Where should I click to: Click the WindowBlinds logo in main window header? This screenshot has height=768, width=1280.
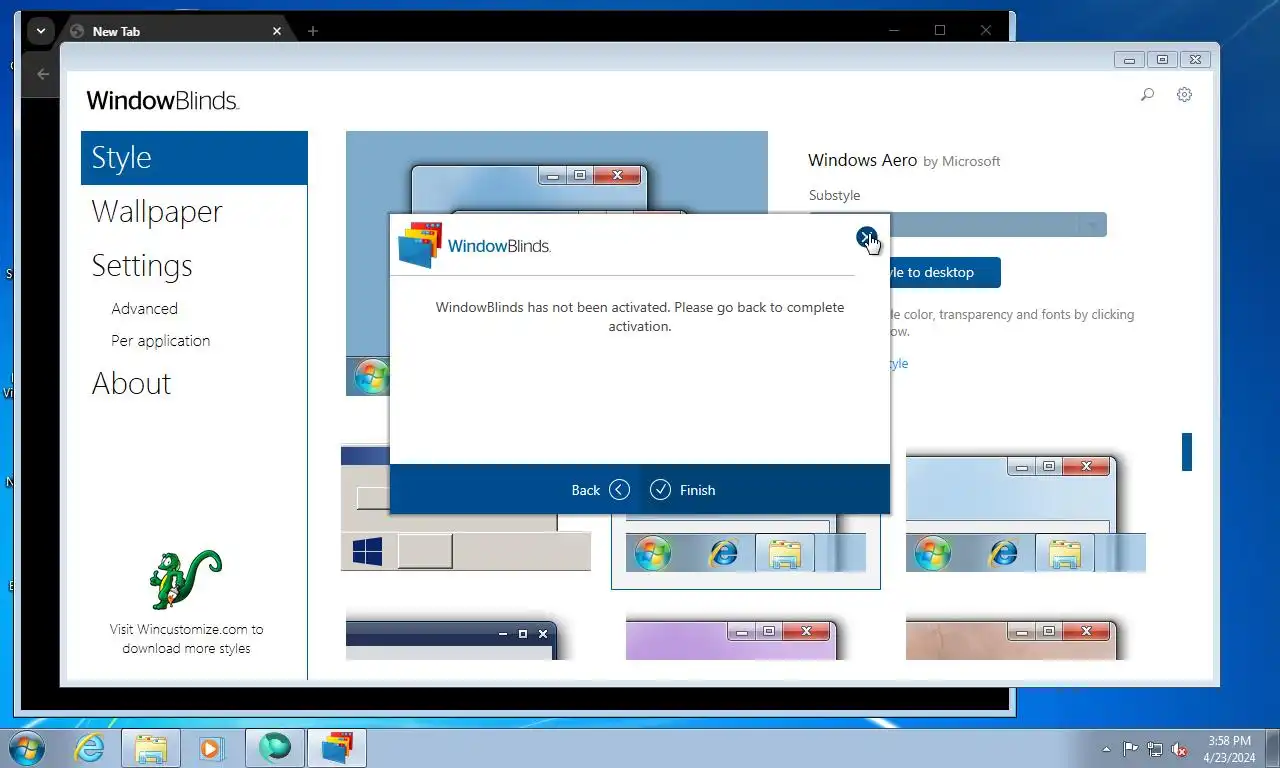tap(163, 101)
